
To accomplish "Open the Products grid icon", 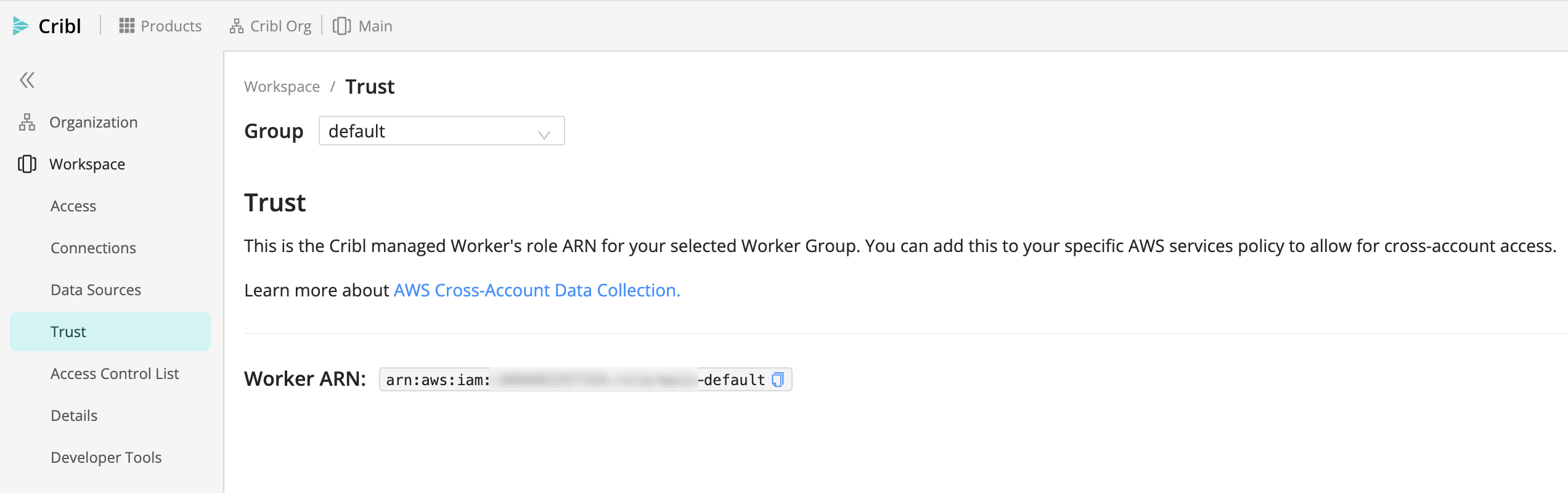I will tap(126, 26).
